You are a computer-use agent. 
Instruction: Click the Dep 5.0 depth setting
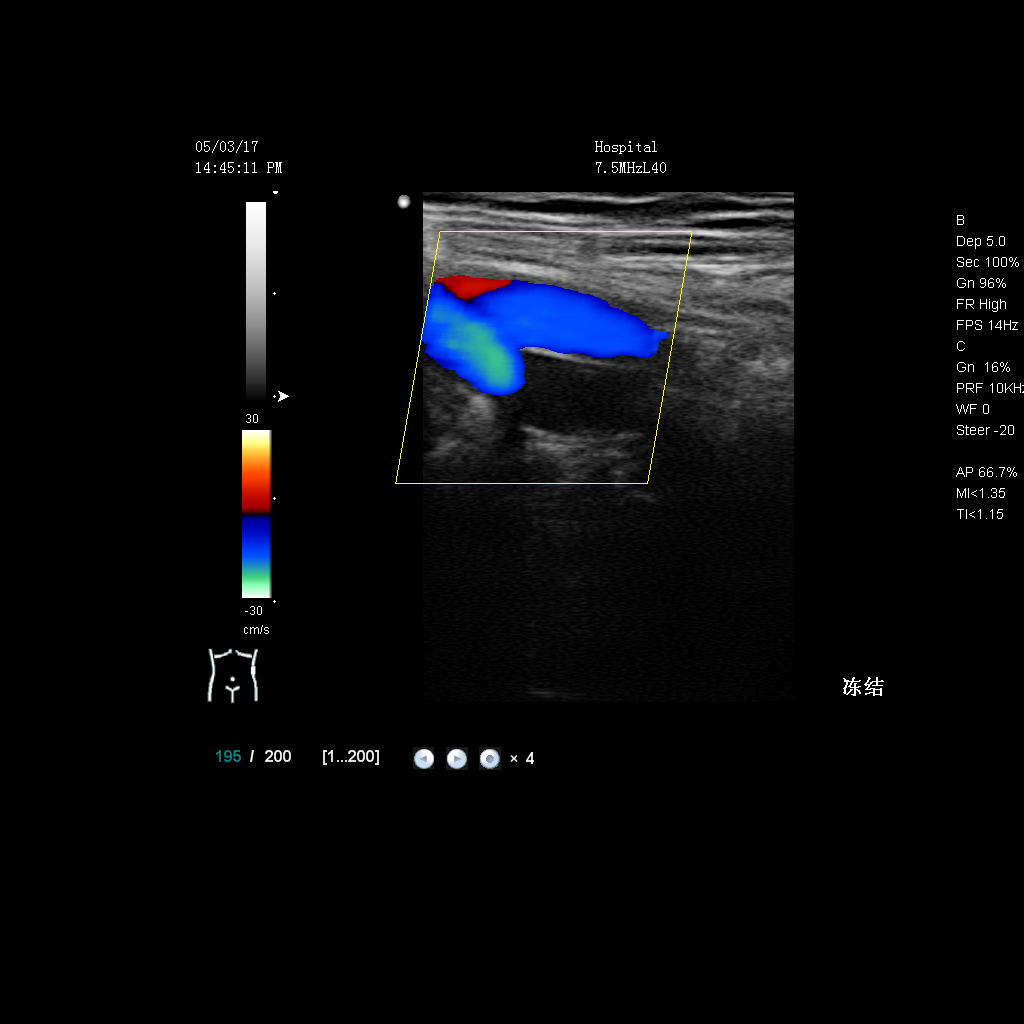pos(980,241)
